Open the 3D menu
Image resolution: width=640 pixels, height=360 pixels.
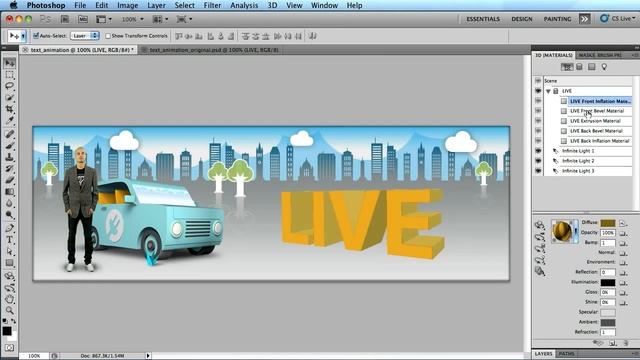click(x=272, y=5)
